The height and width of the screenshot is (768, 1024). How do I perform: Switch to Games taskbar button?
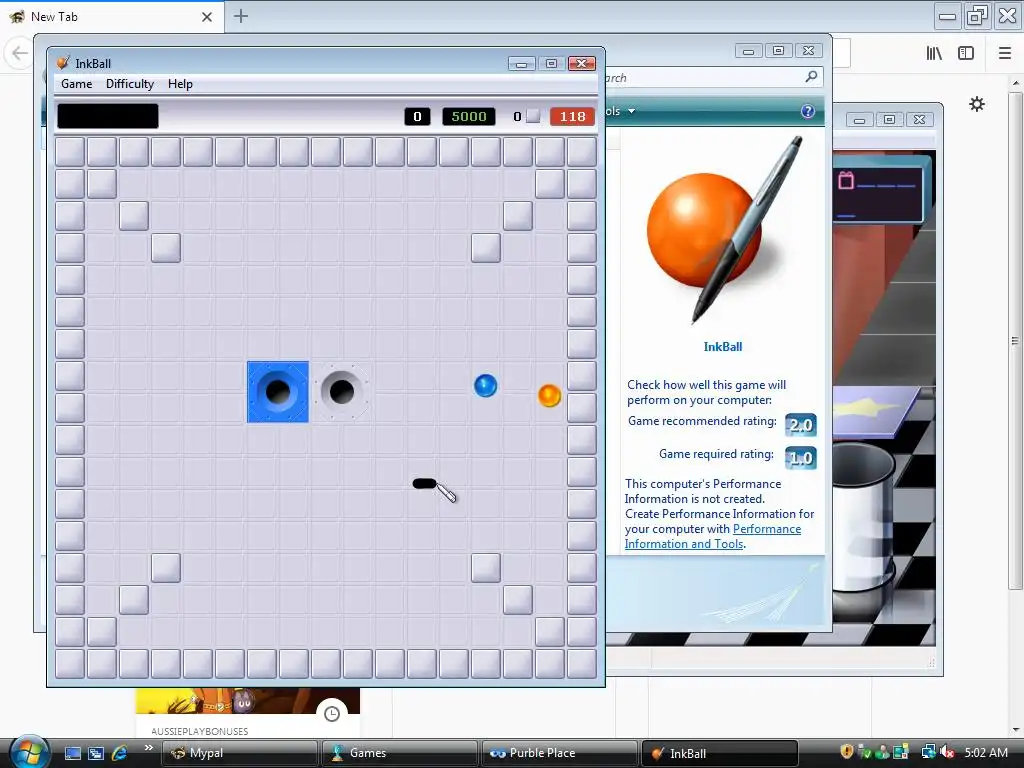coord(400,753)
